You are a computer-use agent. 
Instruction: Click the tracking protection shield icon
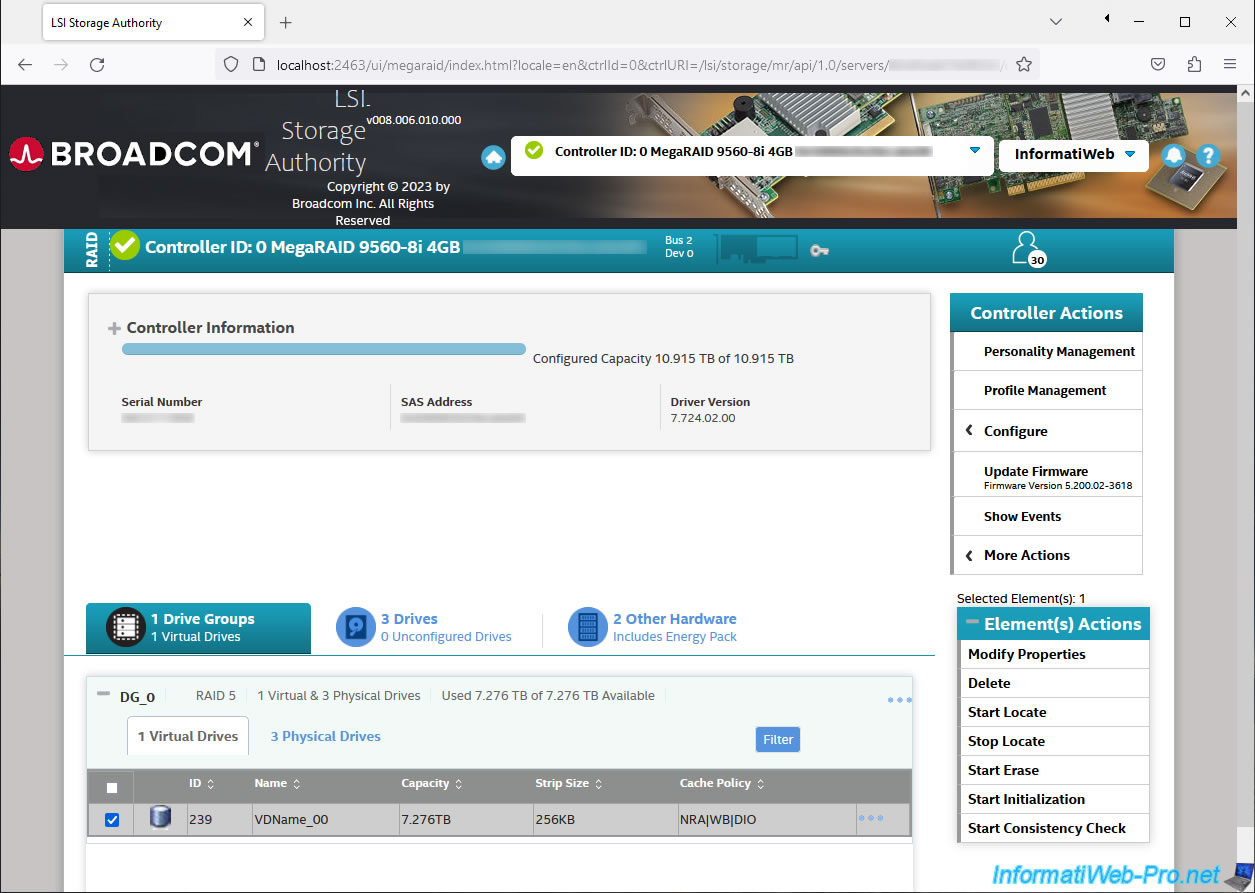(231, 64)
